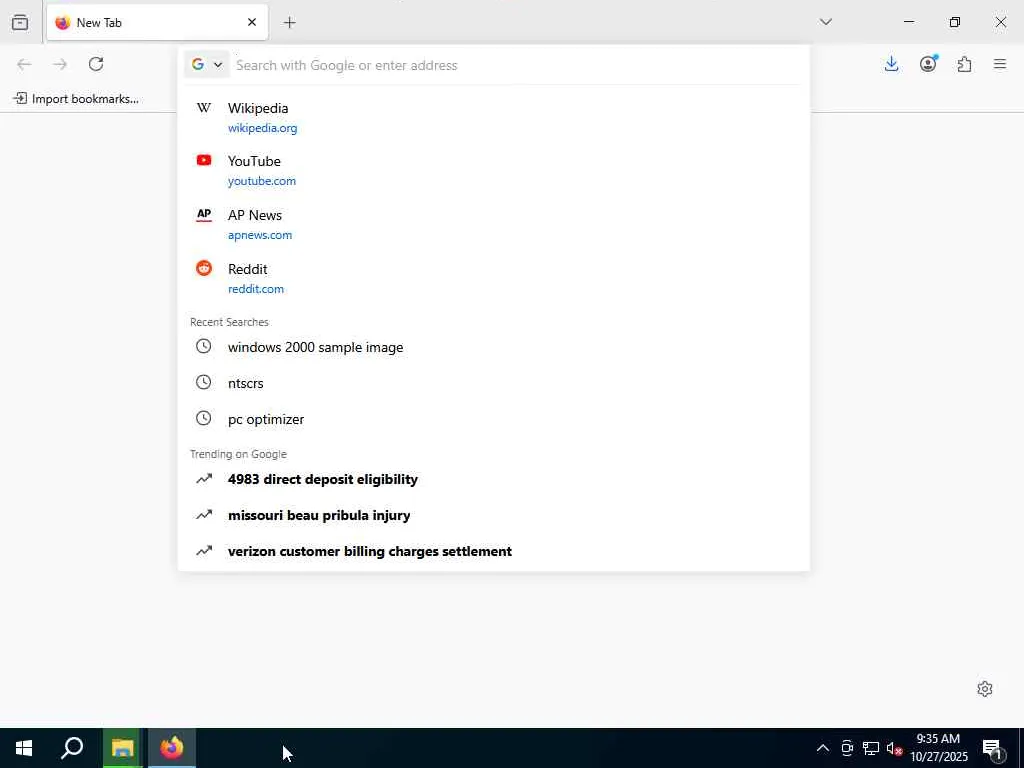Open File Explorer from taskbar

[122, 748]
